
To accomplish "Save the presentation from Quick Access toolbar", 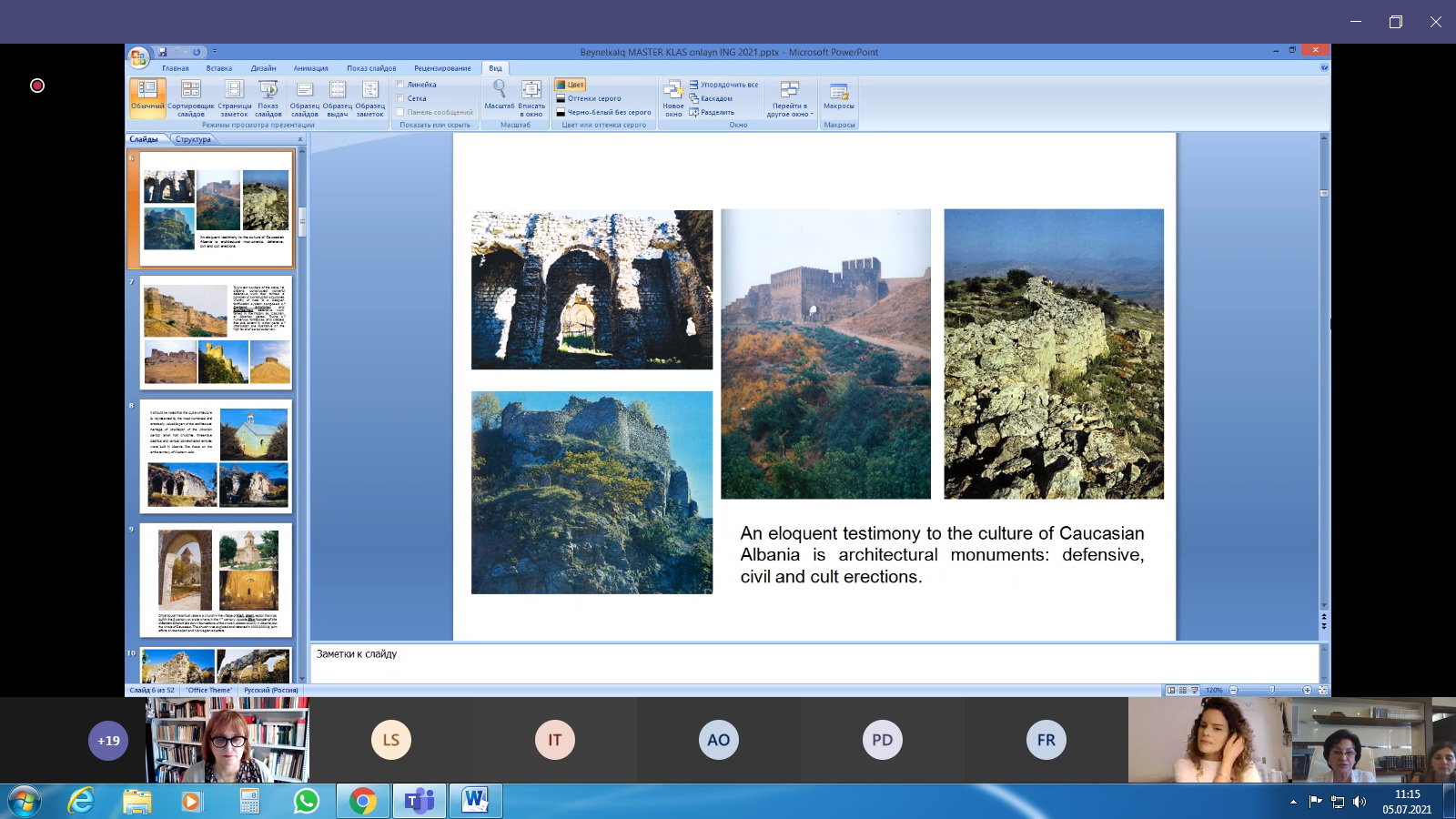I will (163, 52).
